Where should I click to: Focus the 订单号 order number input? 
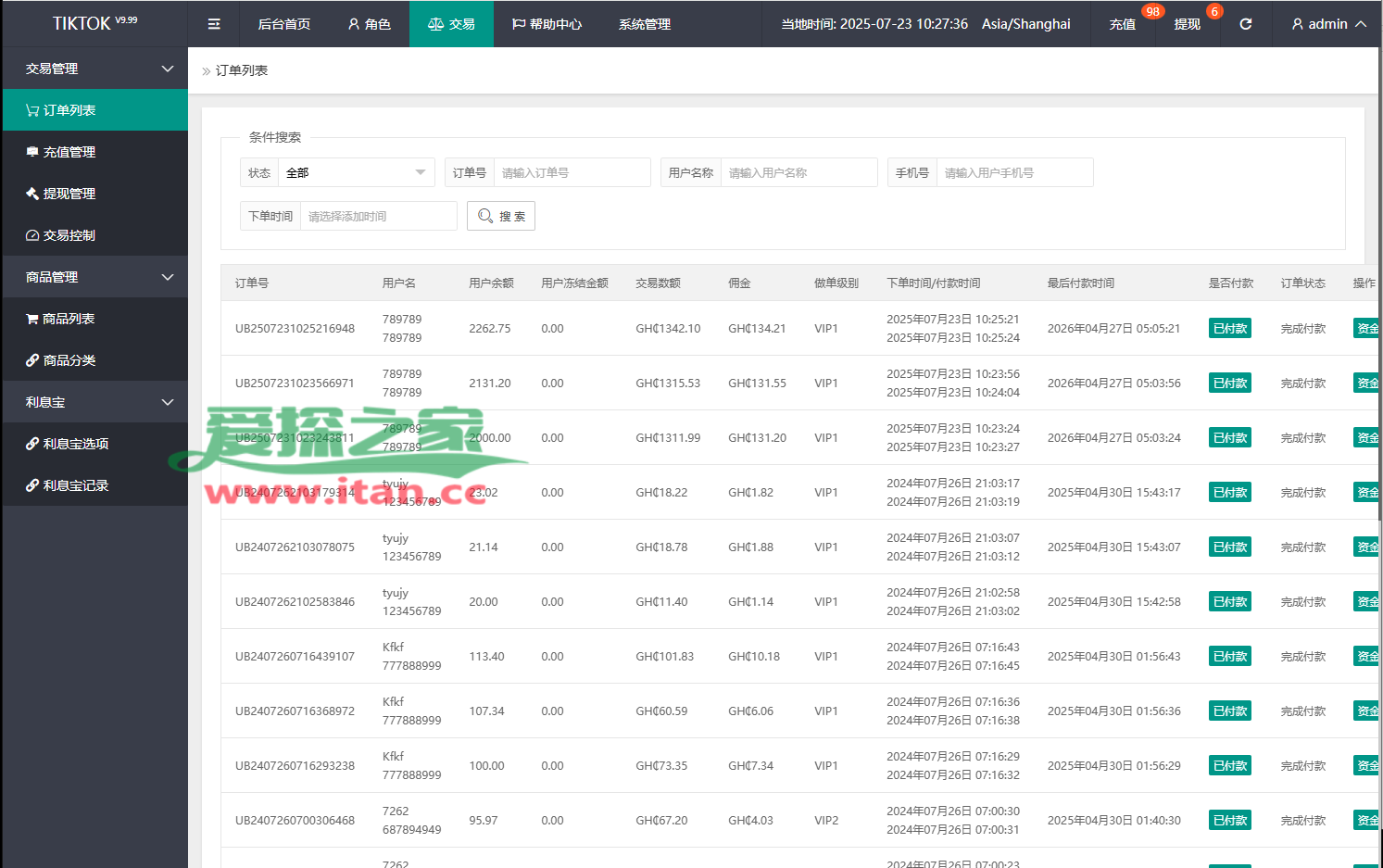(x=572, y=172)
